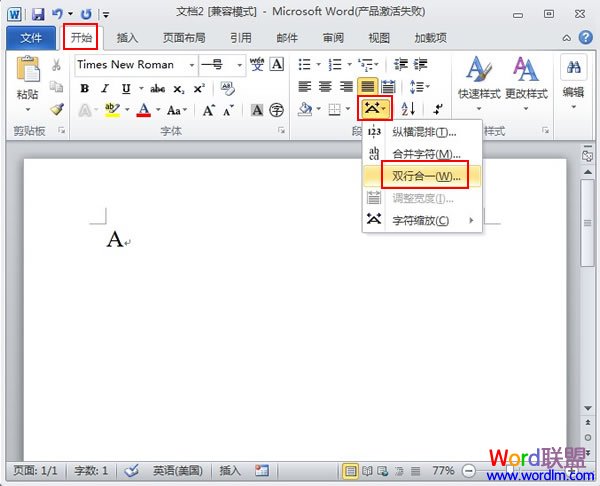The width and height of the screenshot is (600, 486).
Task: Toggle strikethrough abc formatting
Action: pos(157,89)
